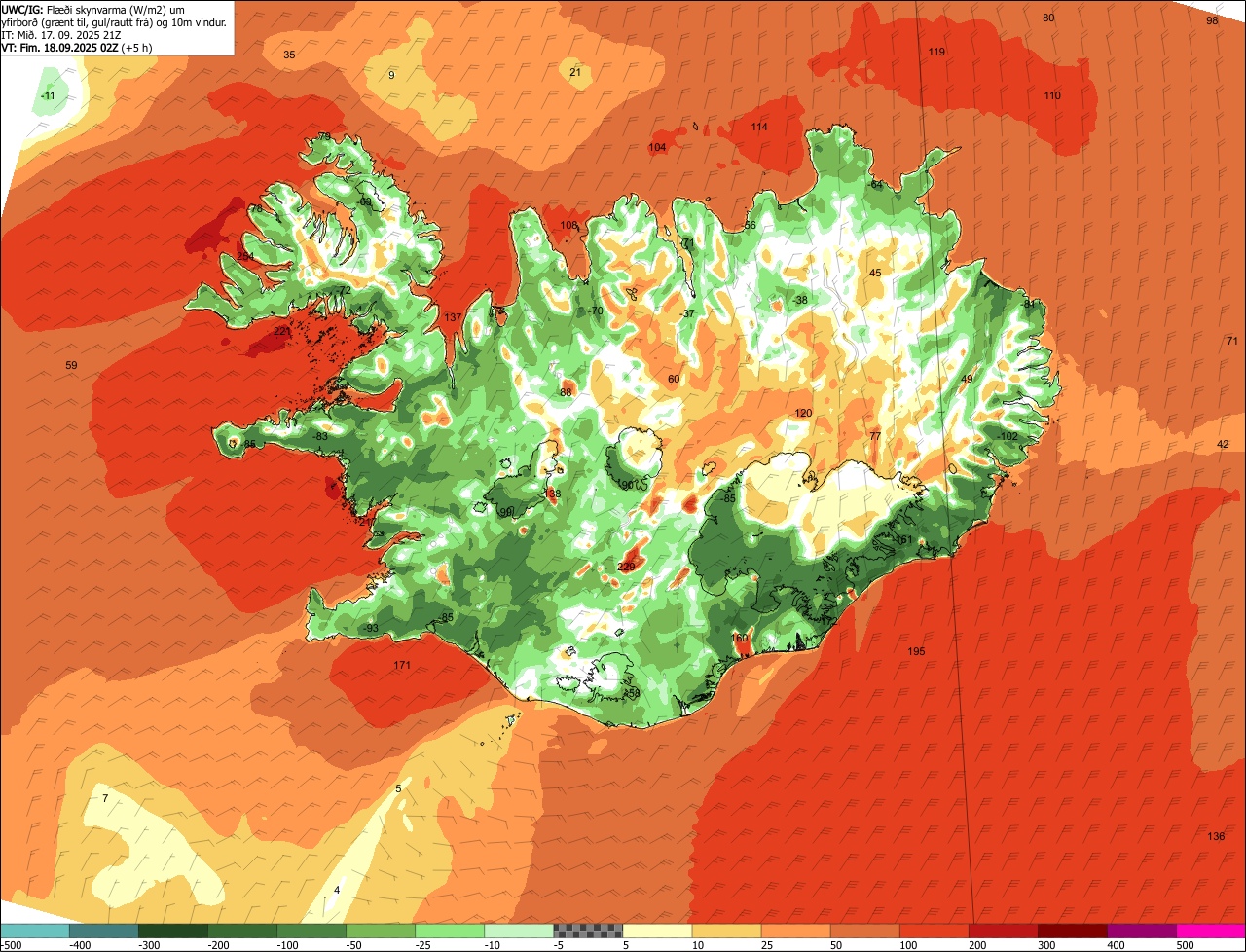Click the checkered swatch between -5 and 5
The width and height of the screenshot is (1246, 952).
point(588,931)
